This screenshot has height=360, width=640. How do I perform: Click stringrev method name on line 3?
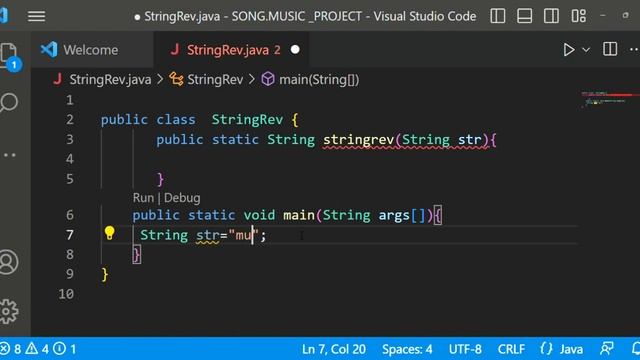click(358, 140)
